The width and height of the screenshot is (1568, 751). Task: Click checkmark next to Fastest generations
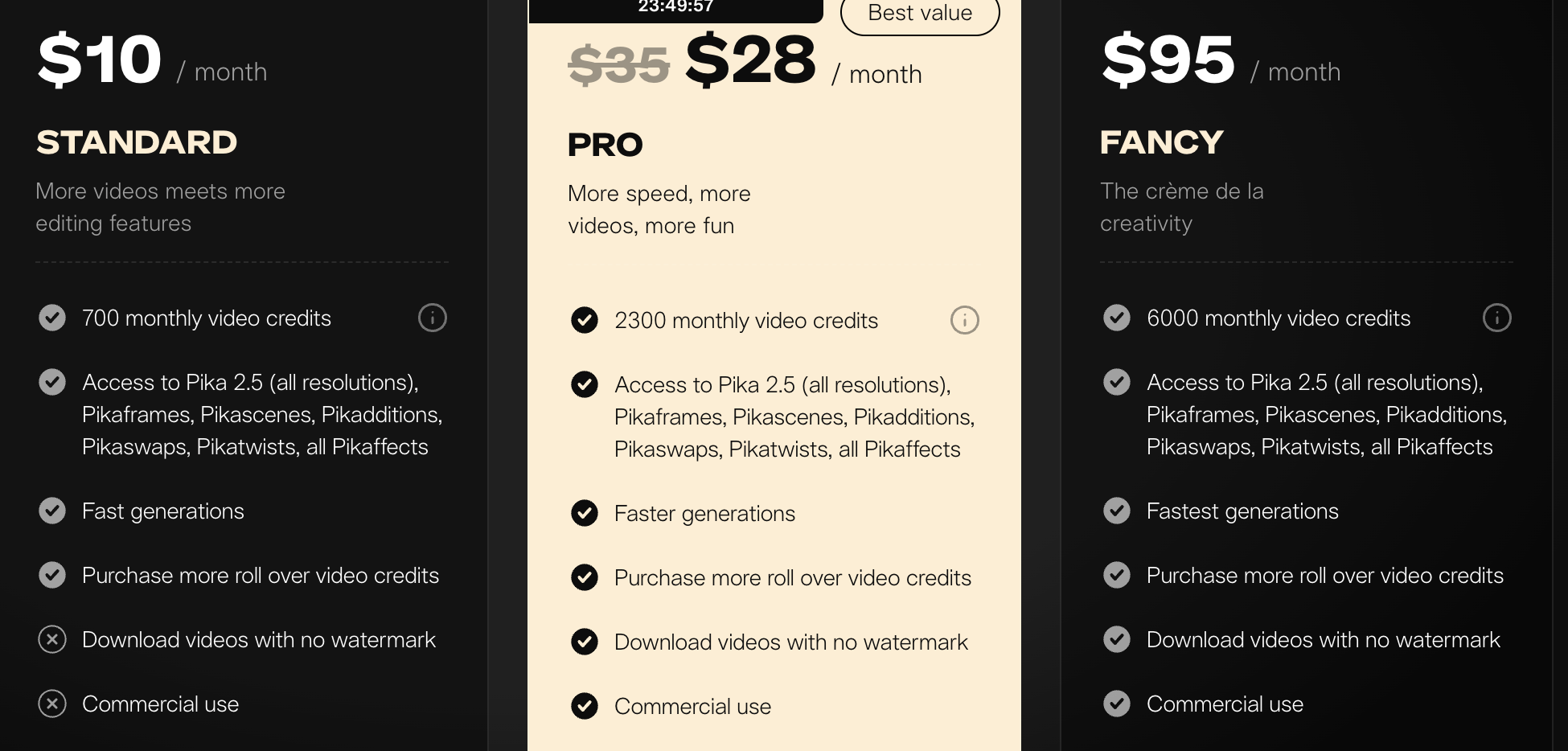1117,511
